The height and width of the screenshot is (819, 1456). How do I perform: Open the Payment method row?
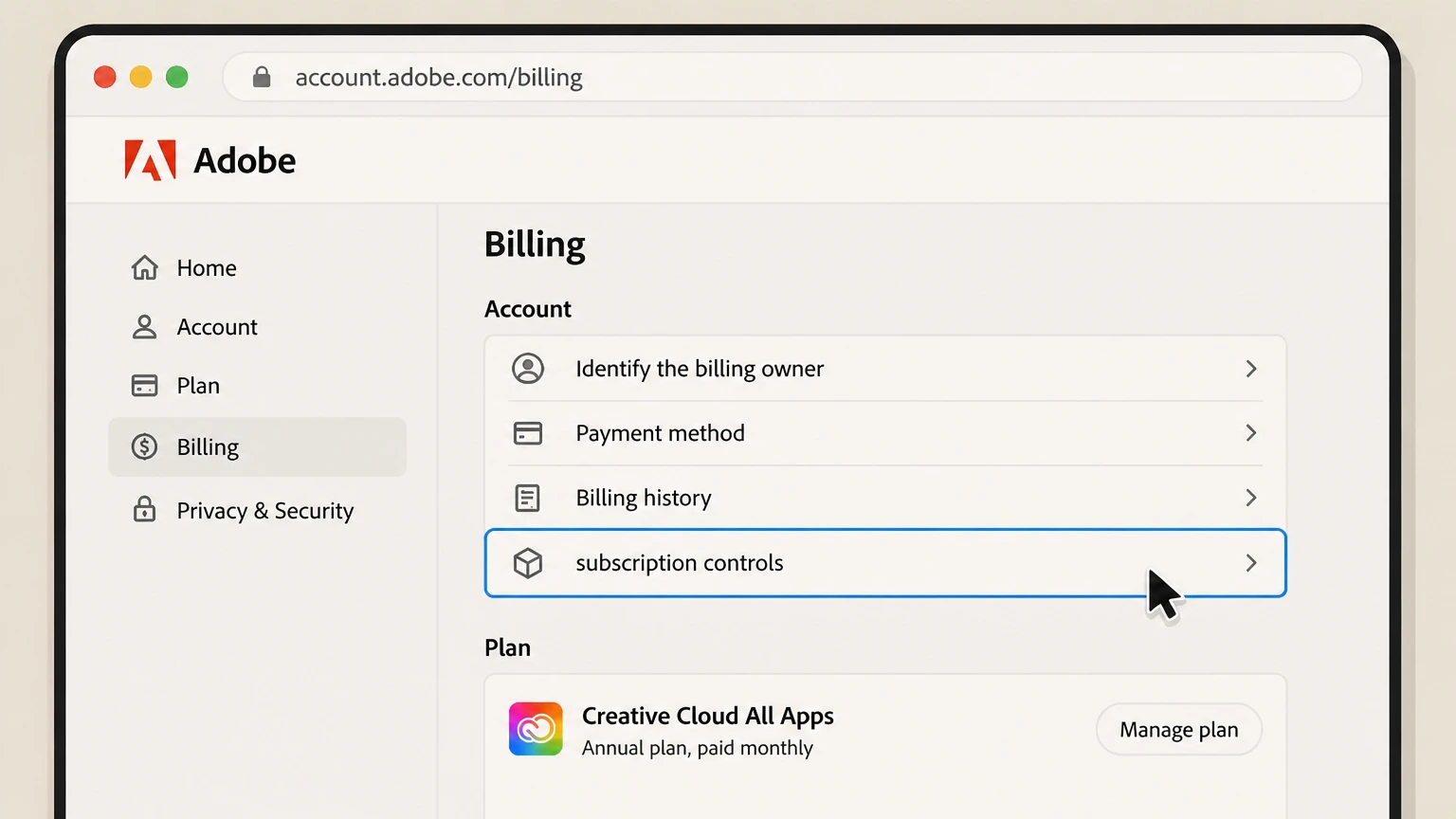pyautogui.click(x=885, y=433)
